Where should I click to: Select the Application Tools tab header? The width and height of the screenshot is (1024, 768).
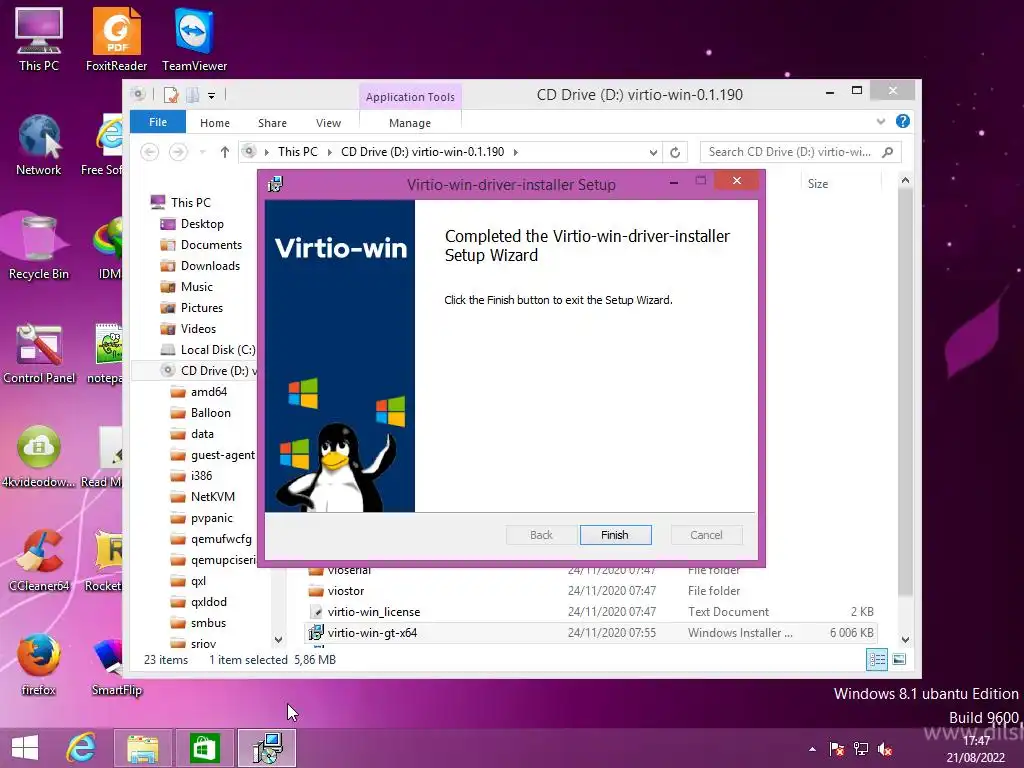pos(410,97)
